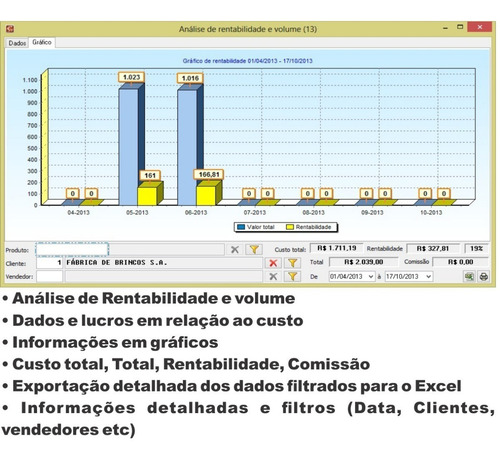The width and height of the screenshot is (500, 462).
Task: Clear the Produto filter with gray X
Action: tap(235, 249)
